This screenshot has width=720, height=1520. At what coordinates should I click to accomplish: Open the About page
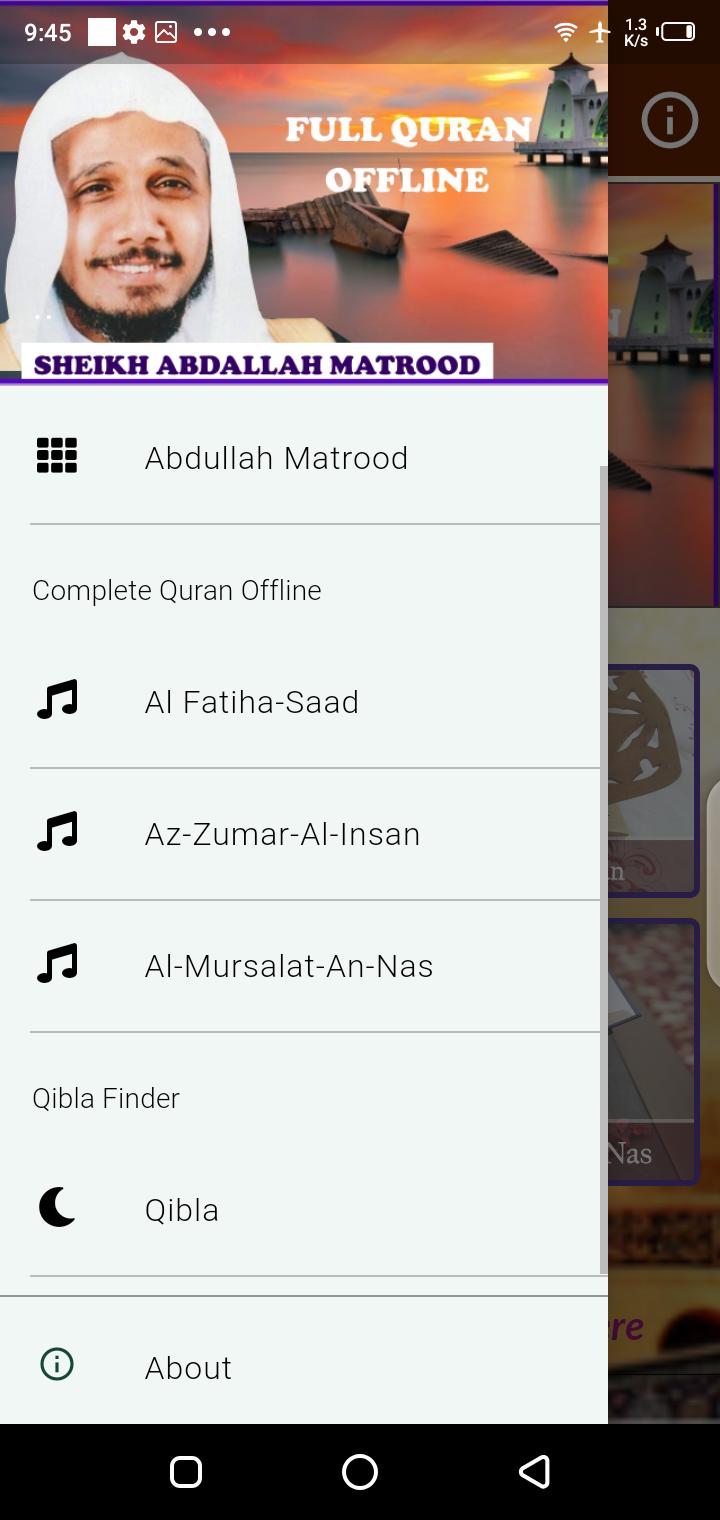pyautogui.click(x=188, y=1367)
